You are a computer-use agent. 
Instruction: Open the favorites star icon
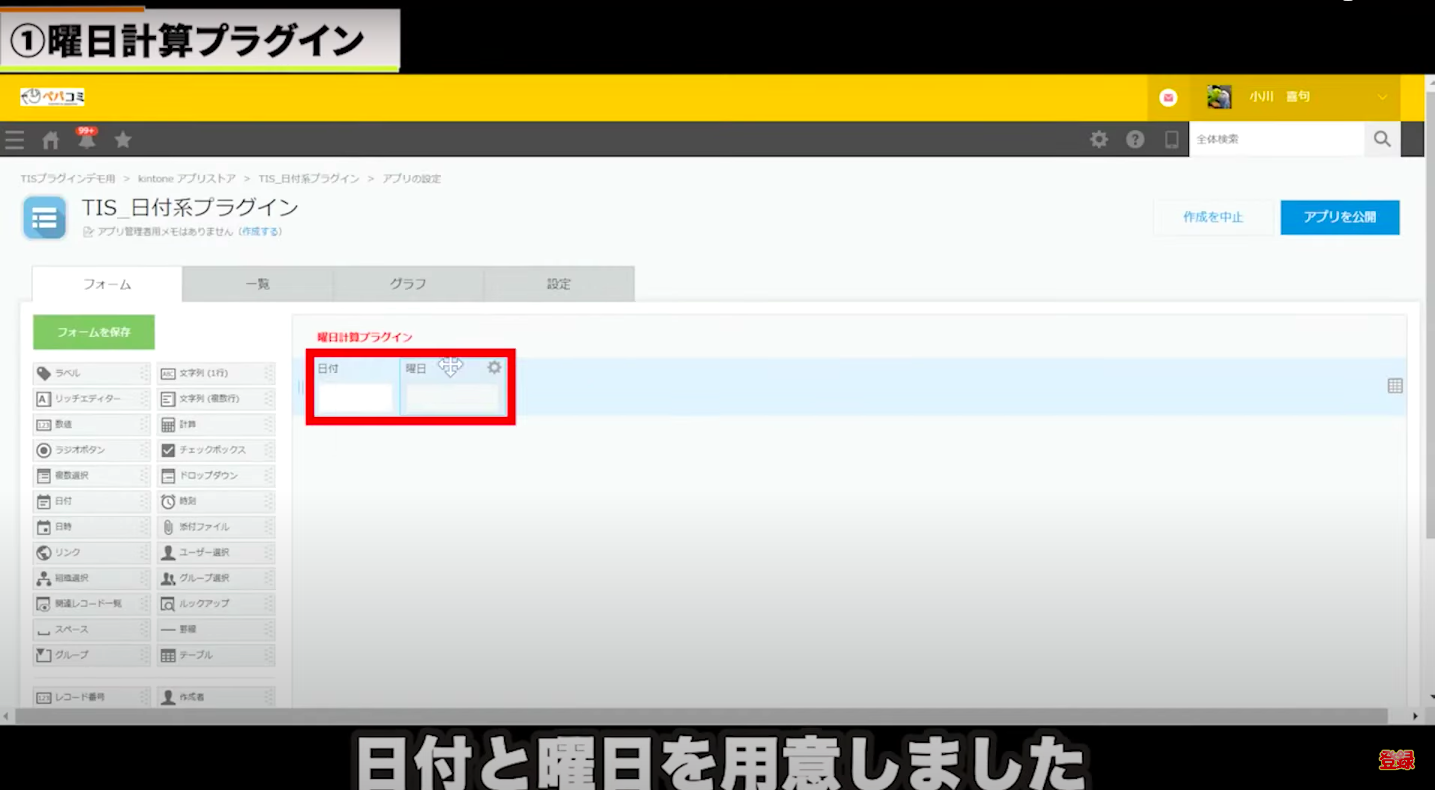point(123,140)
